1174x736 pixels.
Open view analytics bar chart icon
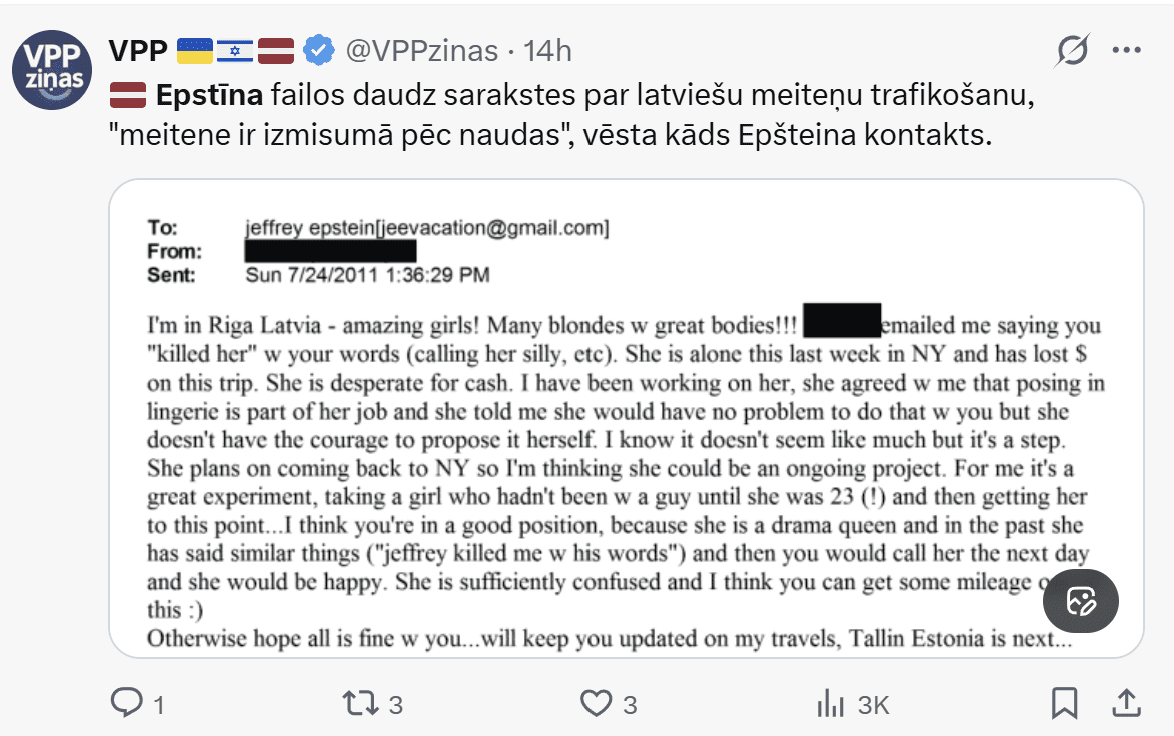[x=831, y=704]
